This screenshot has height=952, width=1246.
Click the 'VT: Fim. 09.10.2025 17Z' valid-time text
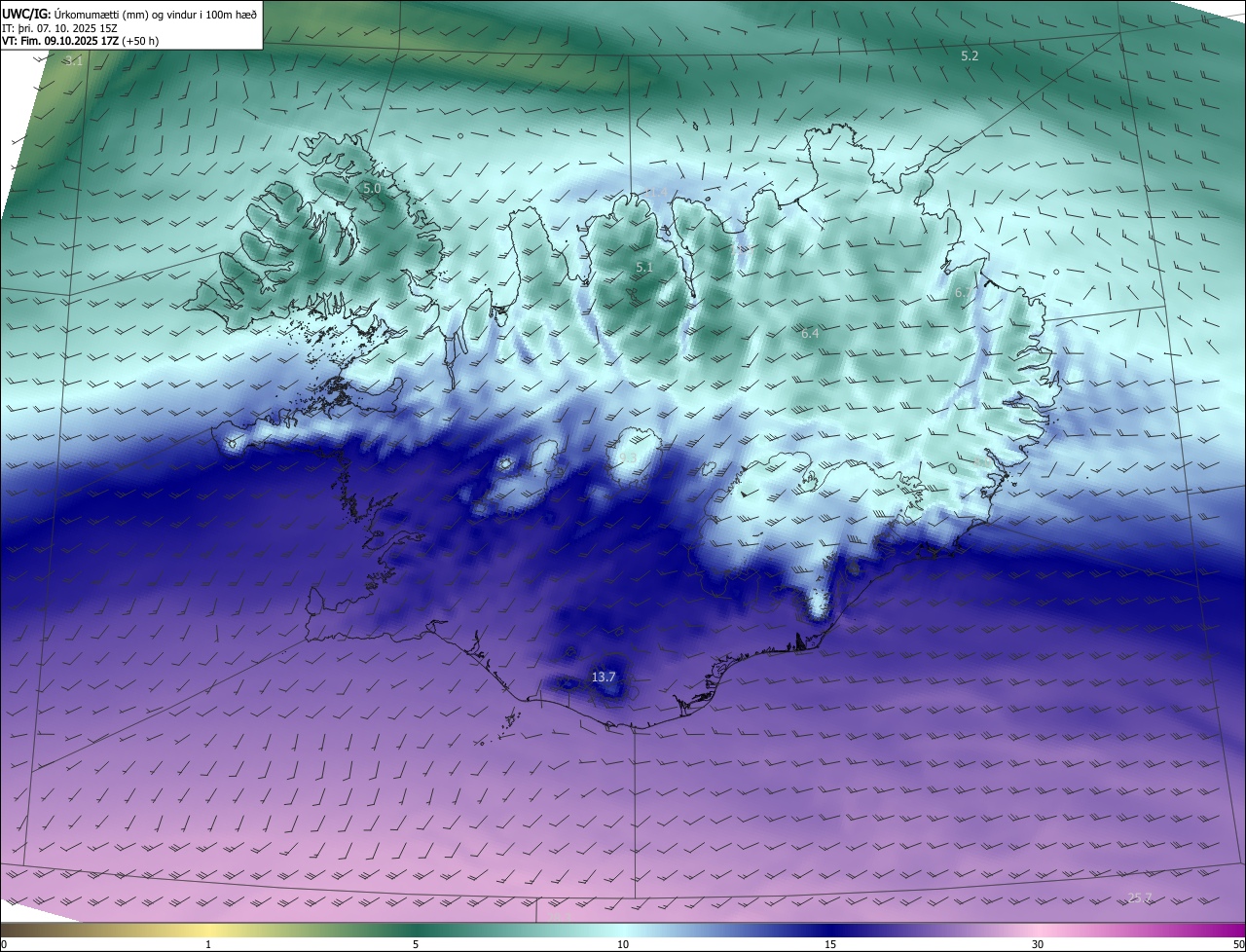60,42
